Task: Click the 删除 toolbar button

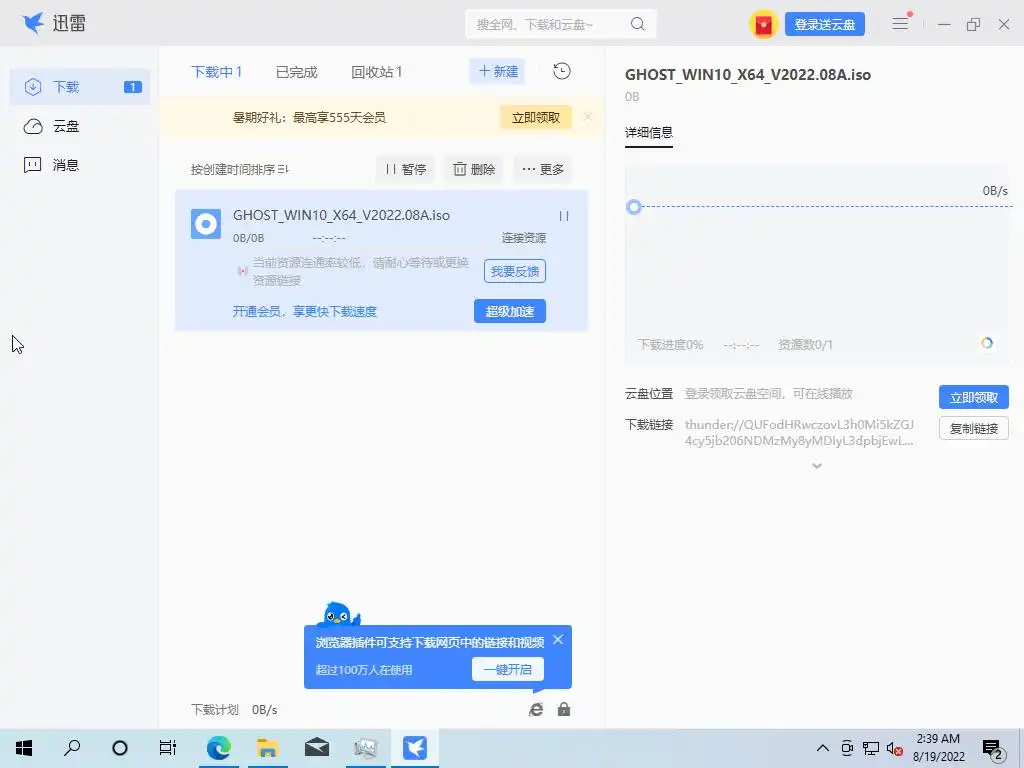Action: tap(474, 169)
